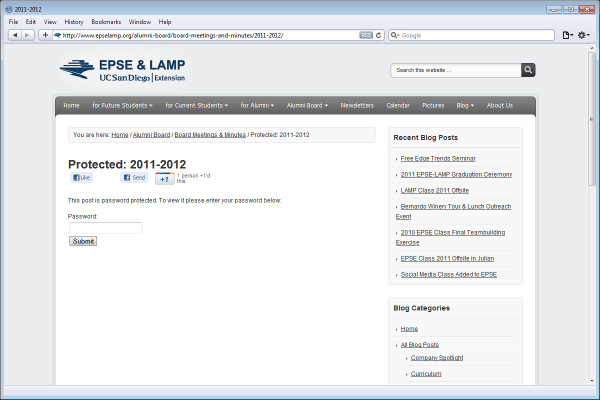Open All Blog Posts category
The width and height of the screenshot is (600, 400).
point(420,345)
